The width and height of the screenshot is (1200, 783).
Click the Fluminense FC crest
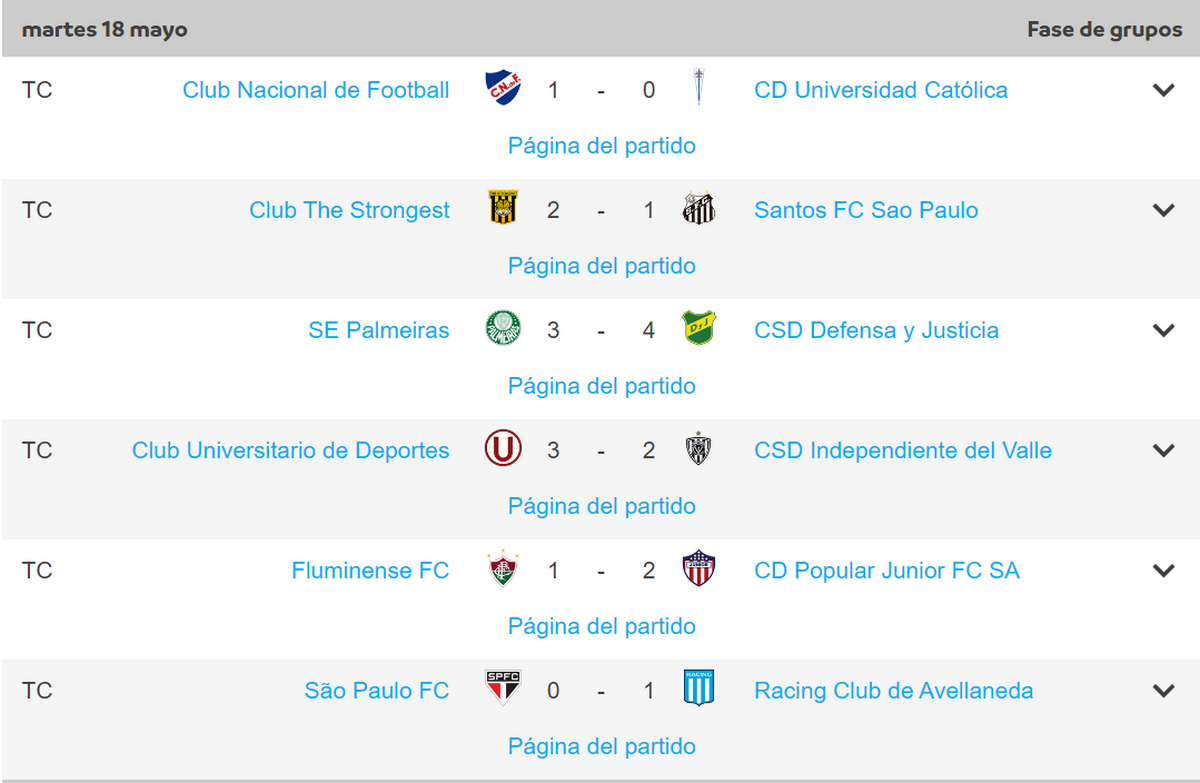[501, 569]
